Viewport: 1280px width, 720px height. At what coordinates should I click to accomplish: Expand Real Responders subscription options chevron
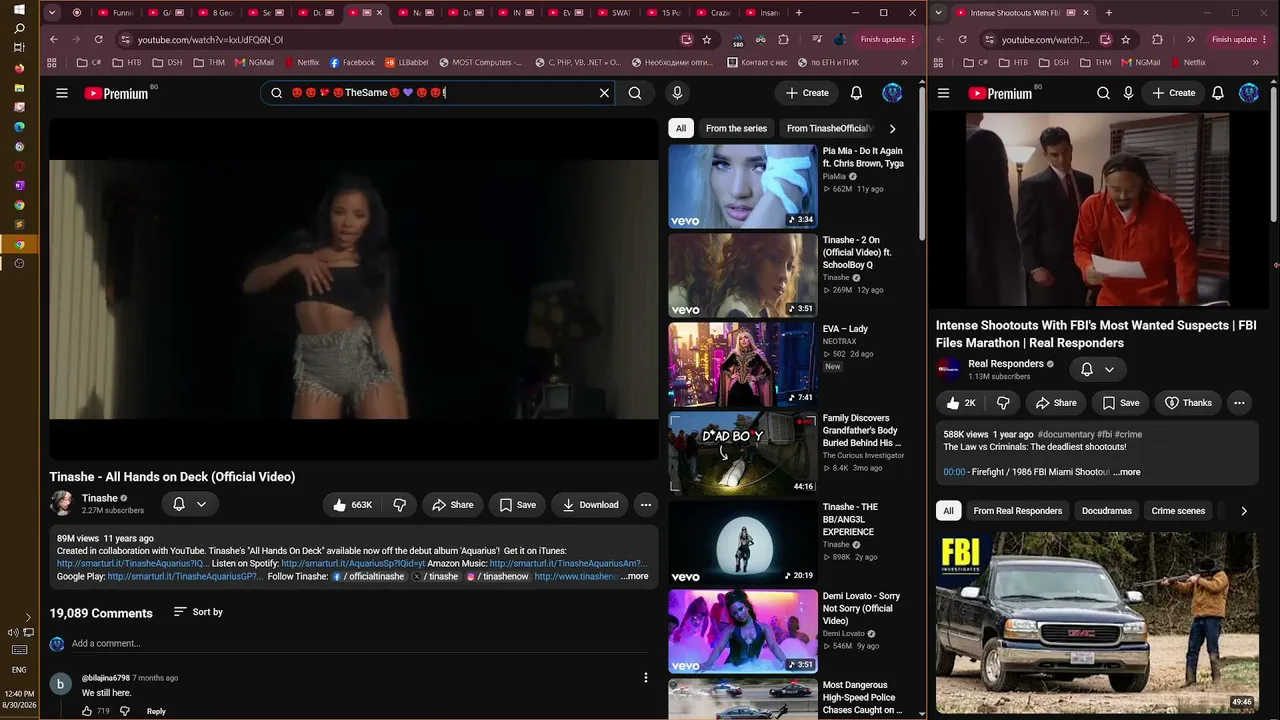pos(1109,369)
